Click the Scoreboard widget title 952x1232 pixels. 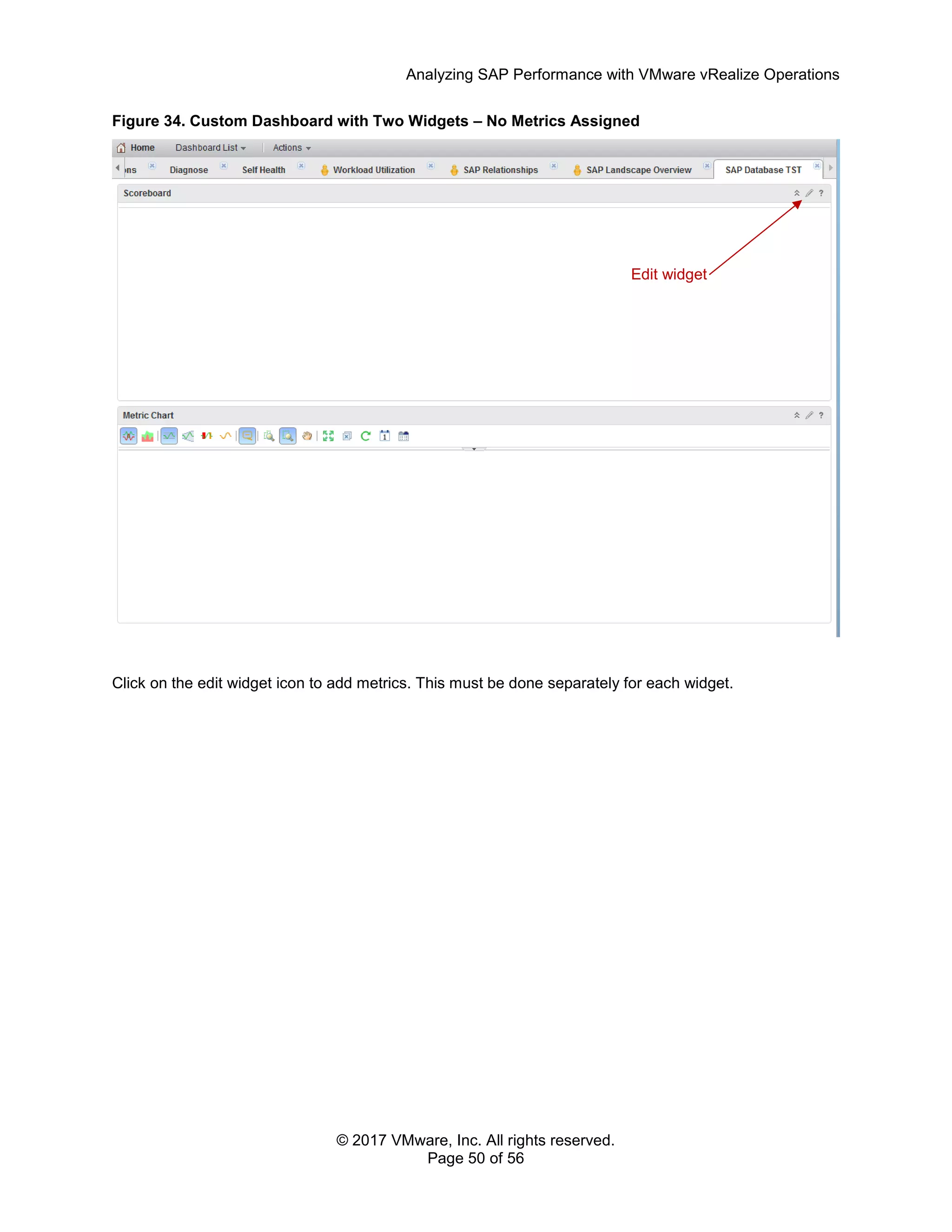point(147,193)
